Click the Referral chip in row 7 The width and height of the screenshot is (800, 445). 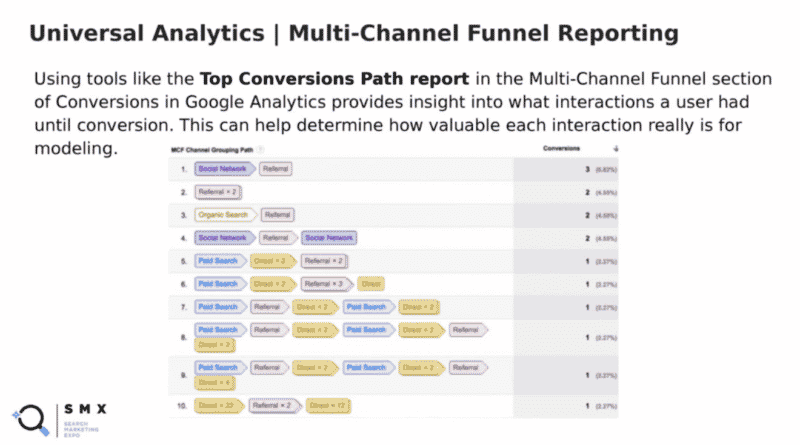coord(269,307)
